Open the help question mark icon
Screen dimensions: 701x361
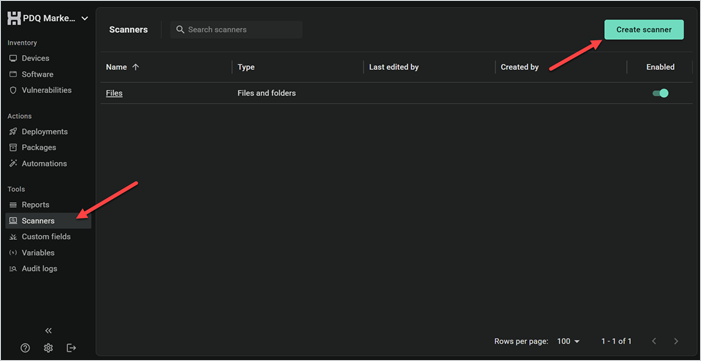(25, 348)
